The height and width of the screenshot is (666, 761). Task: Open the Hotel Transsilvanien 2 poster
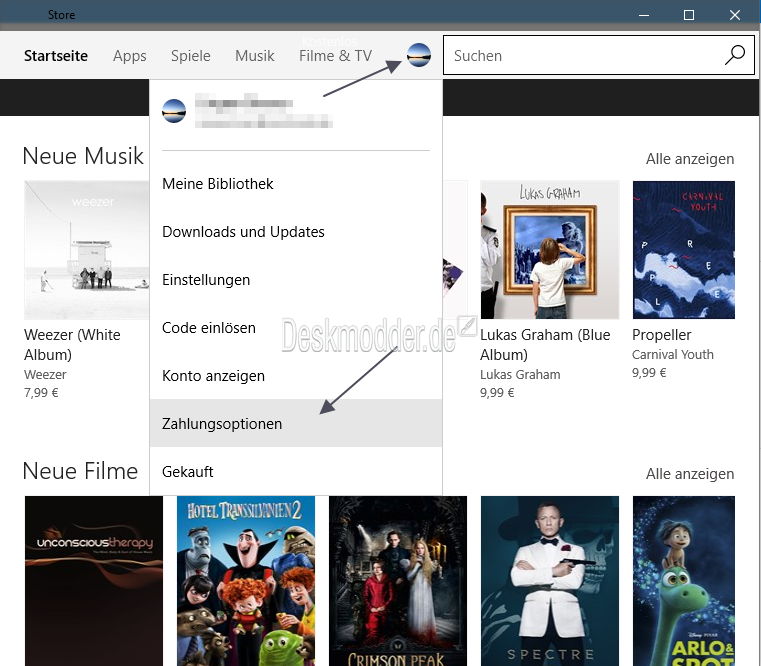coord(246,581)
